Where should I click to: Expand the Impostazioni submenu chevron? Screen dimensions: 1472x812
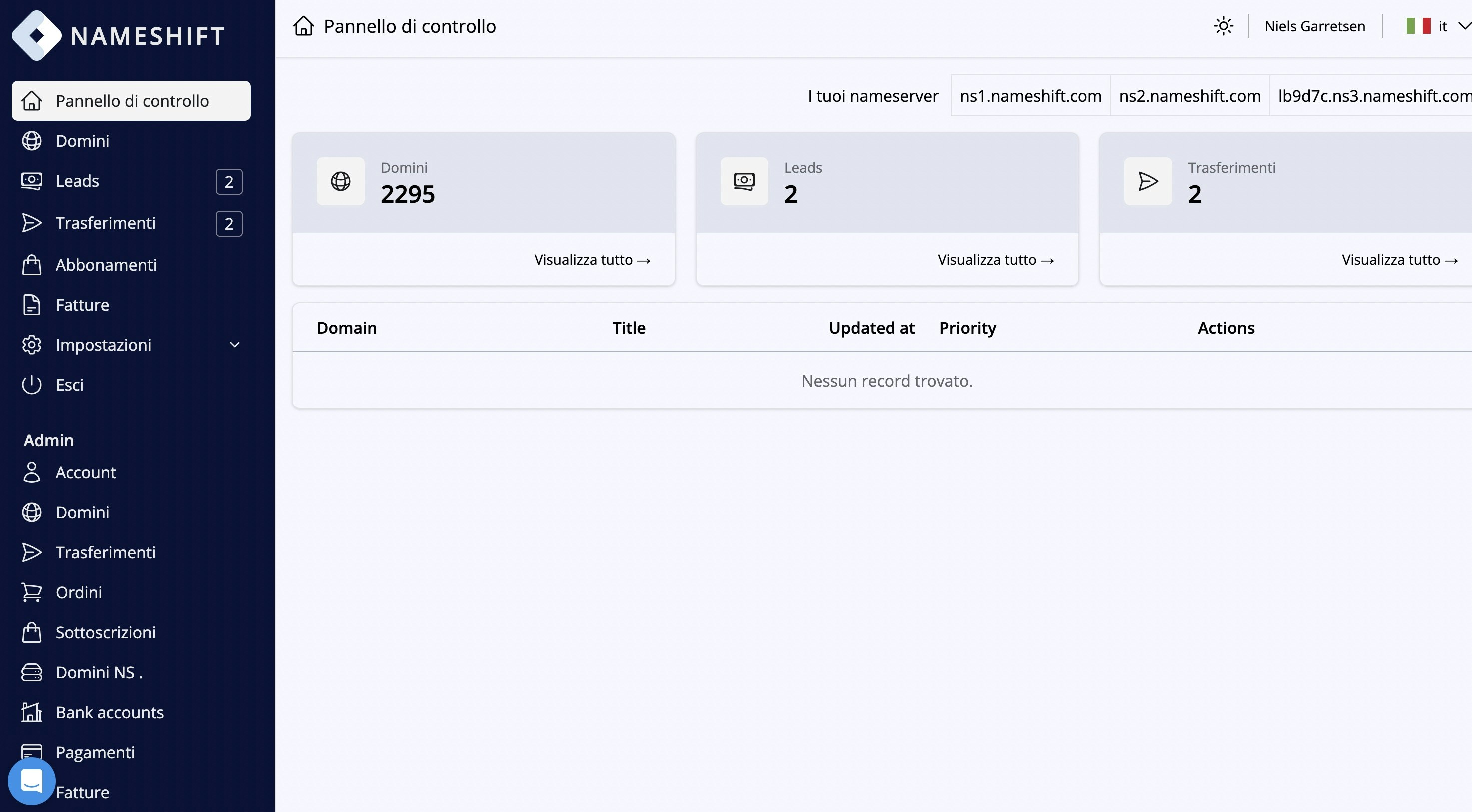coord(234,345)
